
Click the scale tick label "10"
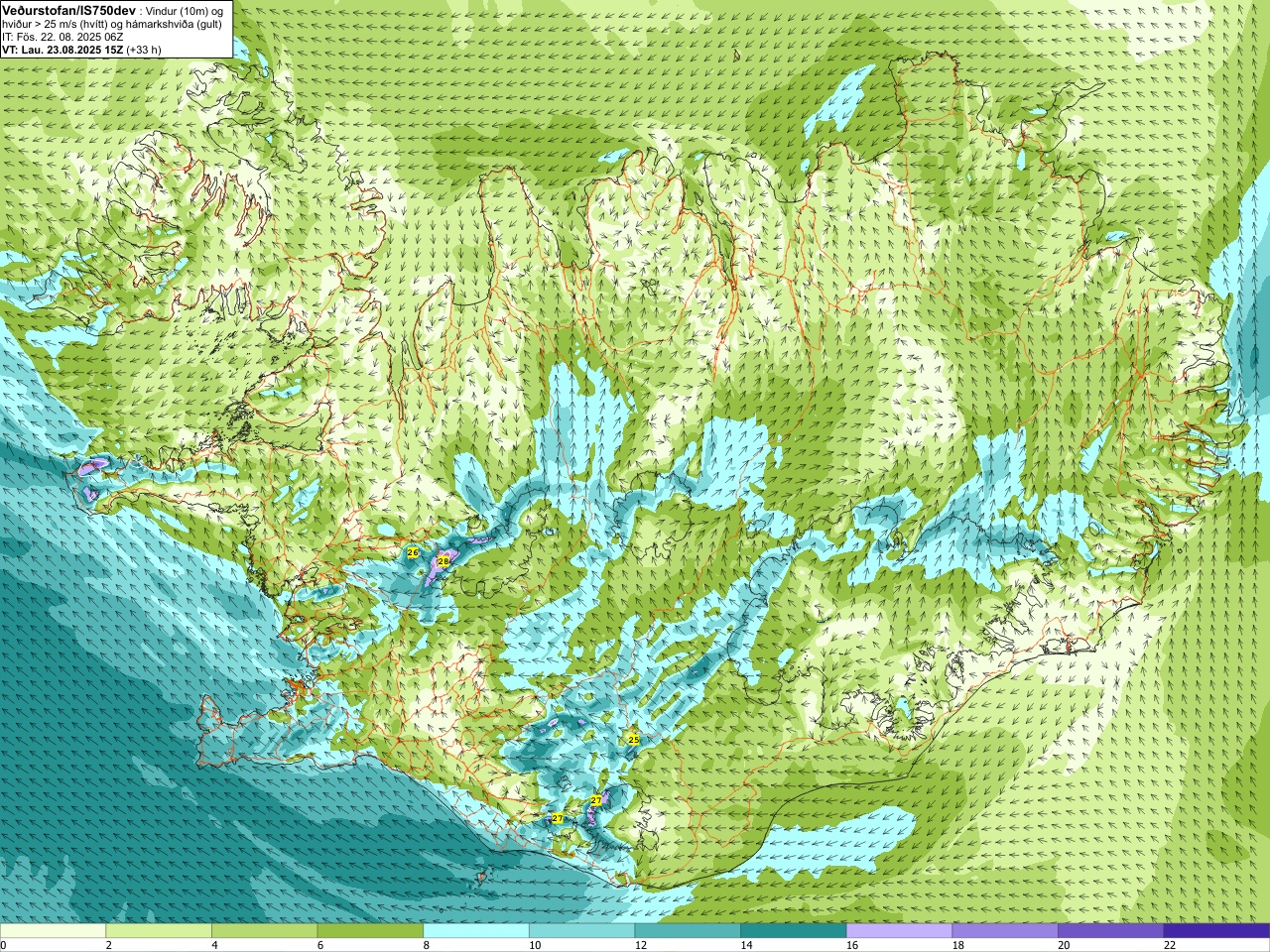(x=535, y=946)
